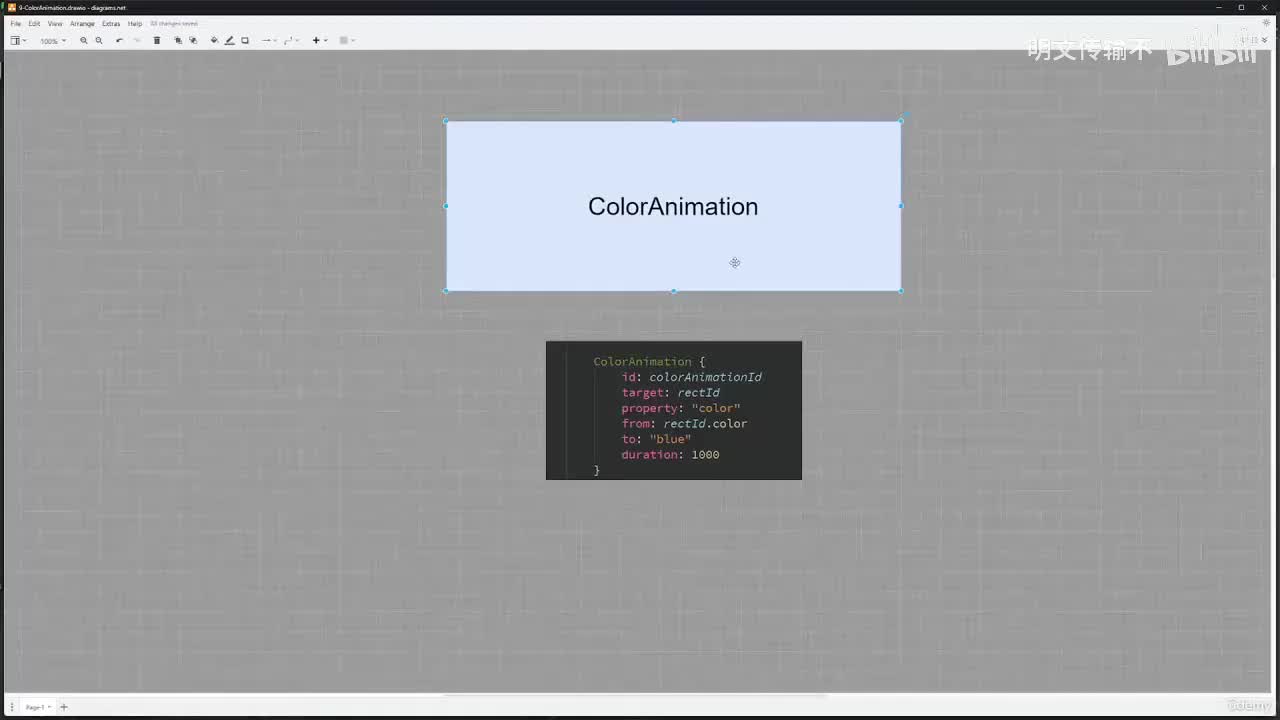Click the ColorAnimation code snippet image

[674, 410]
